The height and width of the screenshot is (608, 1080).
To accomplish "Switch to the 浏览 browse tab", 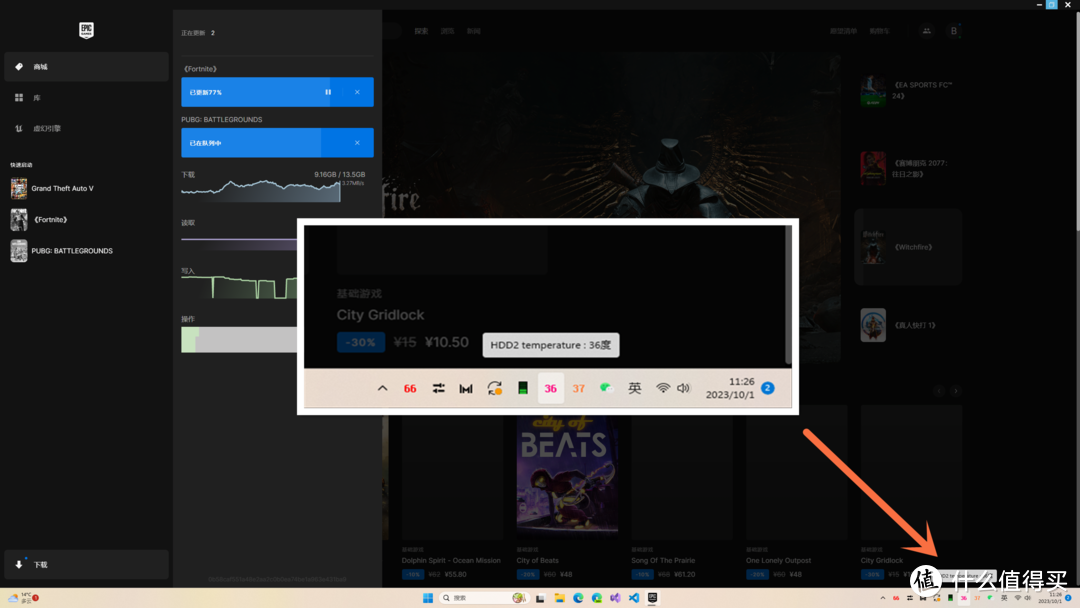I will (x=448, y=31).
